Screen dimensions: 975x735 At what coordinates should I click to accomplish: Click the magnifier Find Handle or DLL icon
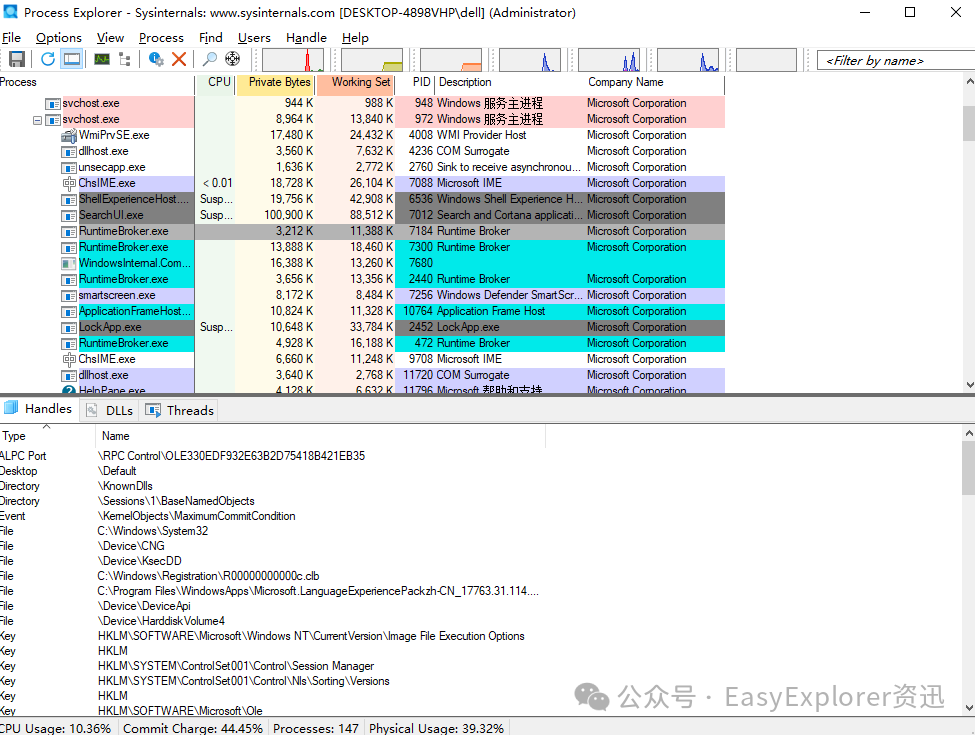pos(210,59)
